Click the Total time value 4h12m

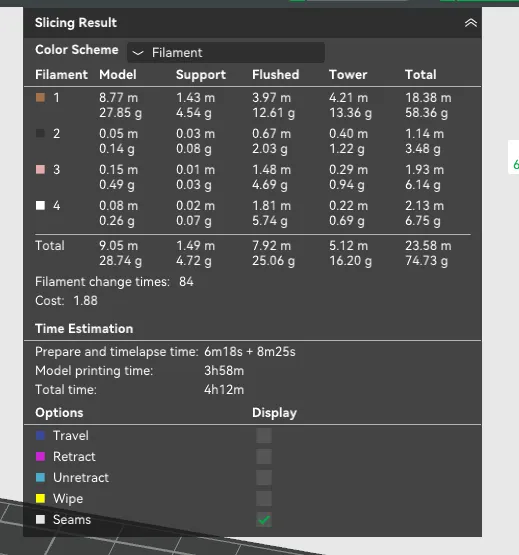pos(224,390)
